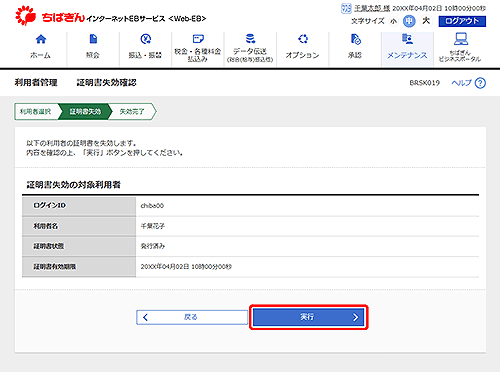
Task: Click the ログインID row label
Action: tap(49, 206)
